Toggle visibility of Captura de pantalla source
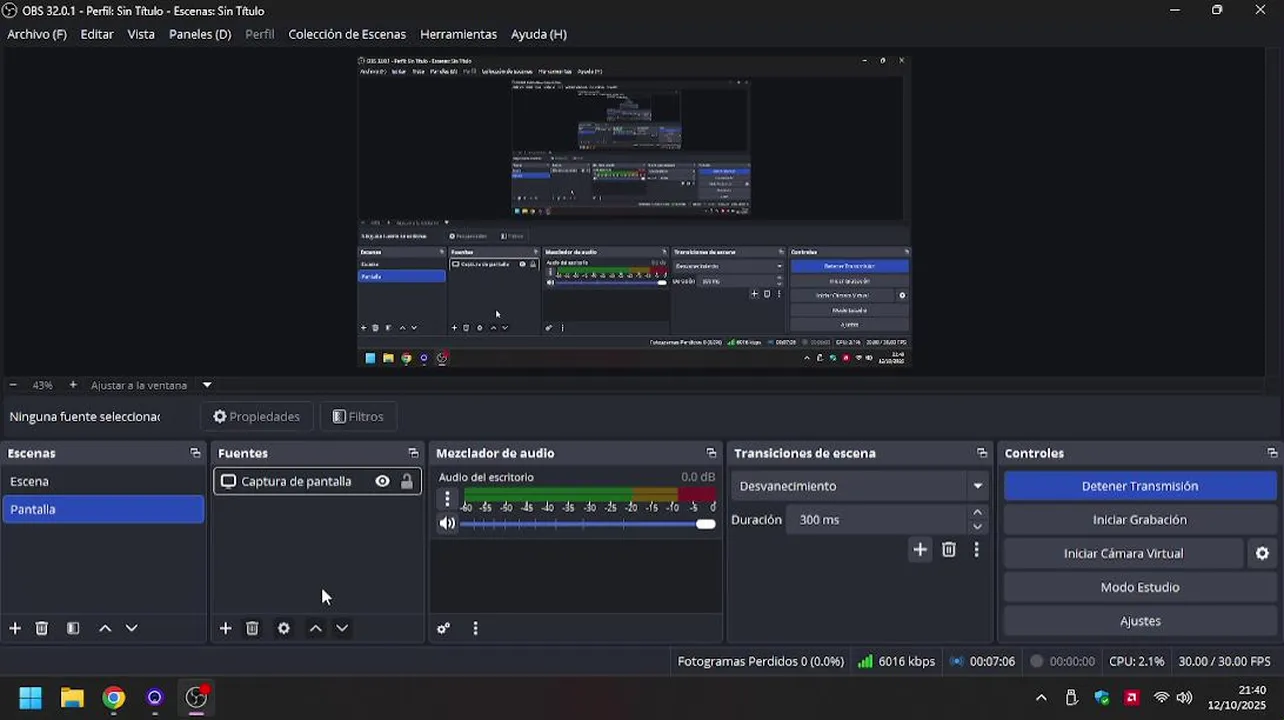The width and height of the screenshot is (1284, 720). 382,481
